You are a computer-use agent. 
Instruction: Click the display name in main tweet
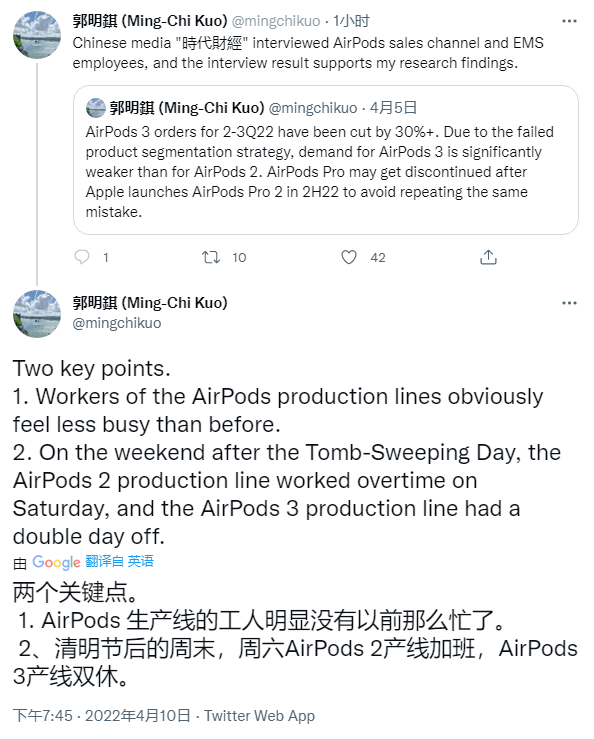click(x=150, y=303)
